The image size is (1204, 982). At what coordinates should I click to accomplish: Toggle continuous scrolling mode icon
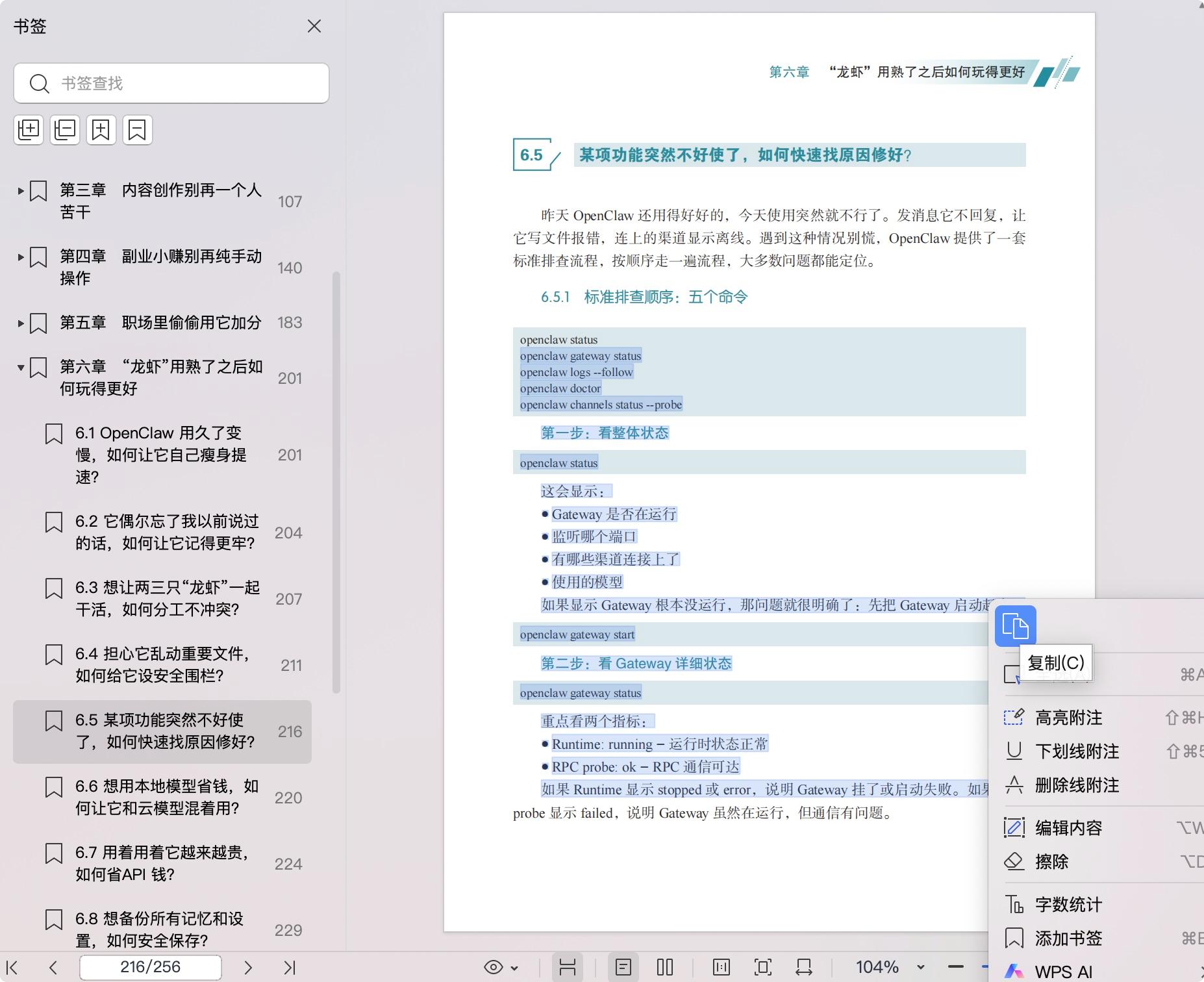click(x=568, y=967)
